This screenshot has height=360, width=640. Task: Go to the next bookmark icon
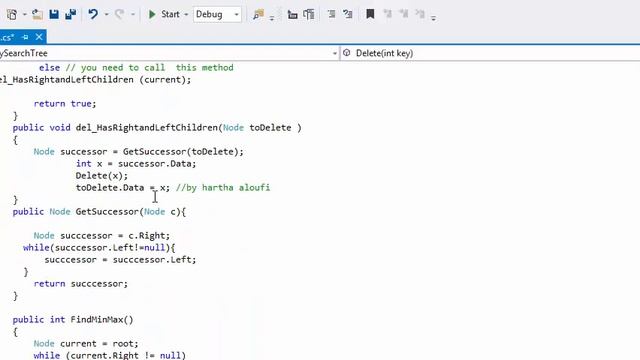click(x=404, y=14)
